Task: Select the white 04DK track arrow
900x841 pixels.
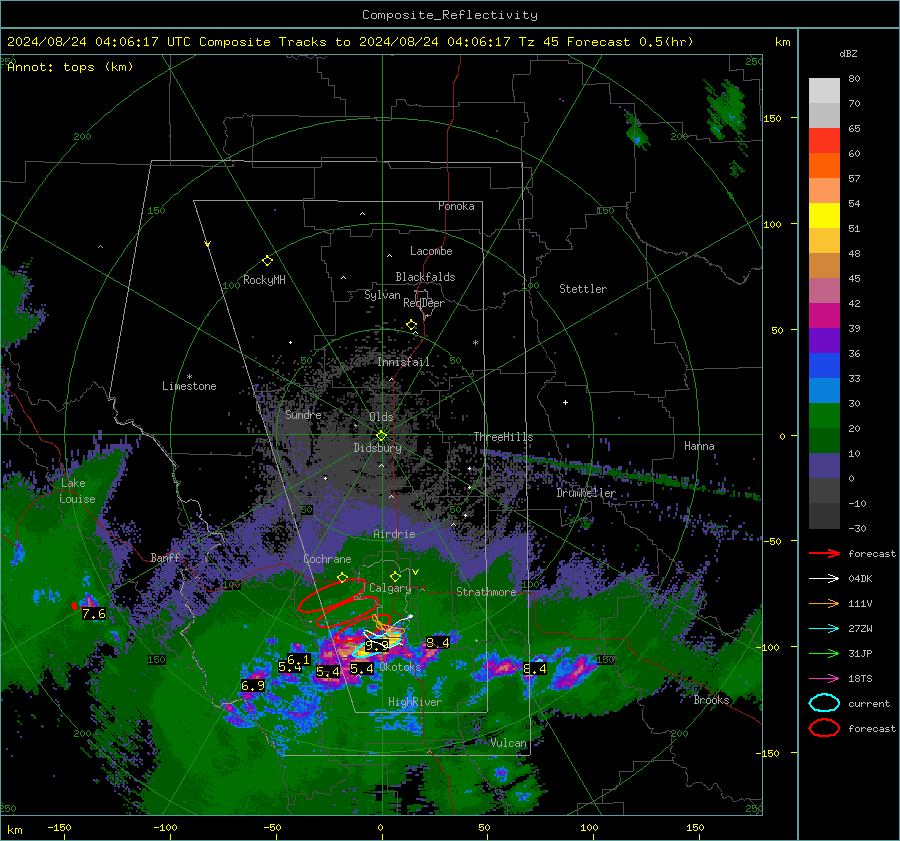Action: tap(824, 579)
